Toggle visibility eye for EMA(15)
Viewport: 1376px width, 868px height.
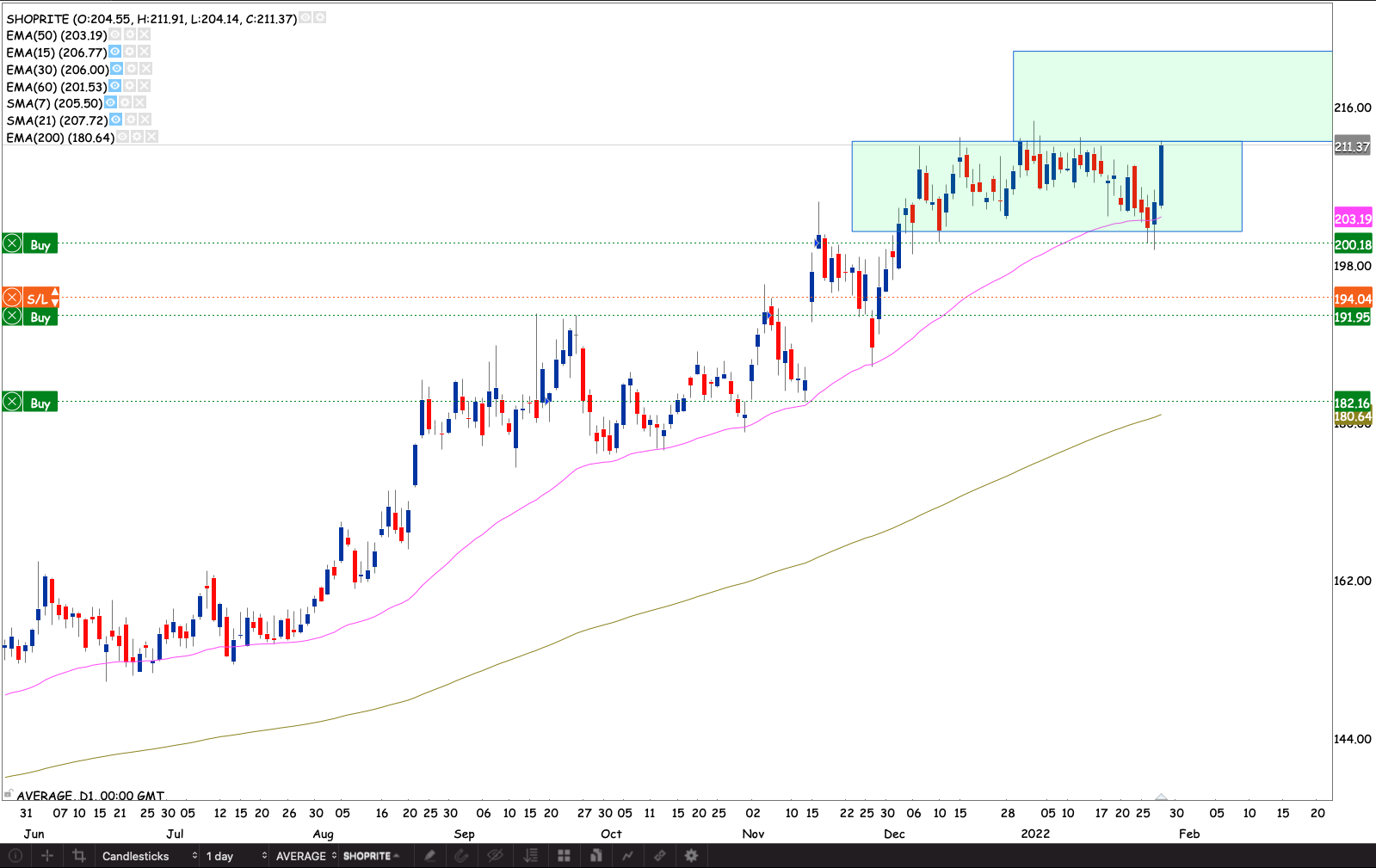pyautogui.click(x=115, y=52)
